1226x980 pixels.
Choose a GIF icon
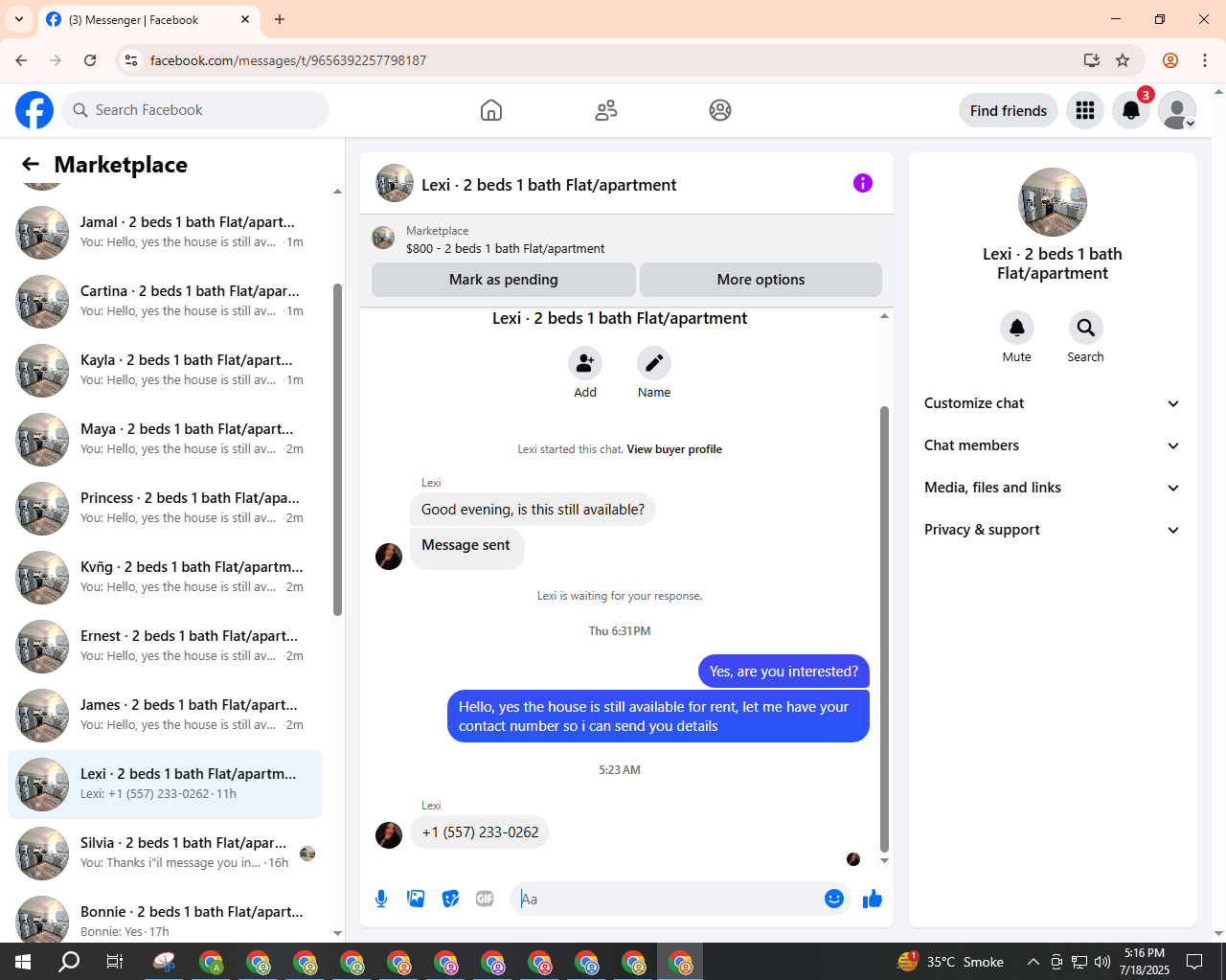coord(485,899)
